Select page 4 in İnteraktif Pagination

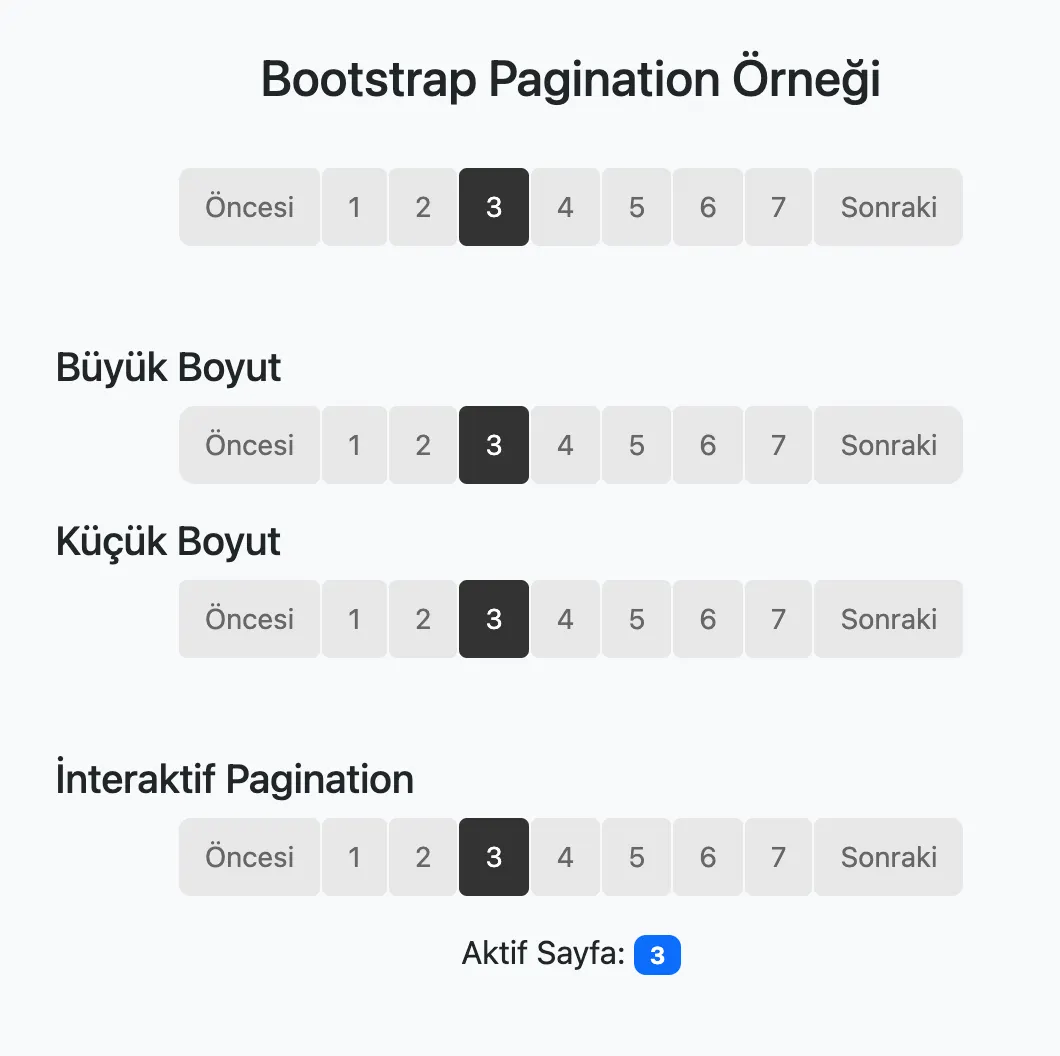(x=565, y=857)
